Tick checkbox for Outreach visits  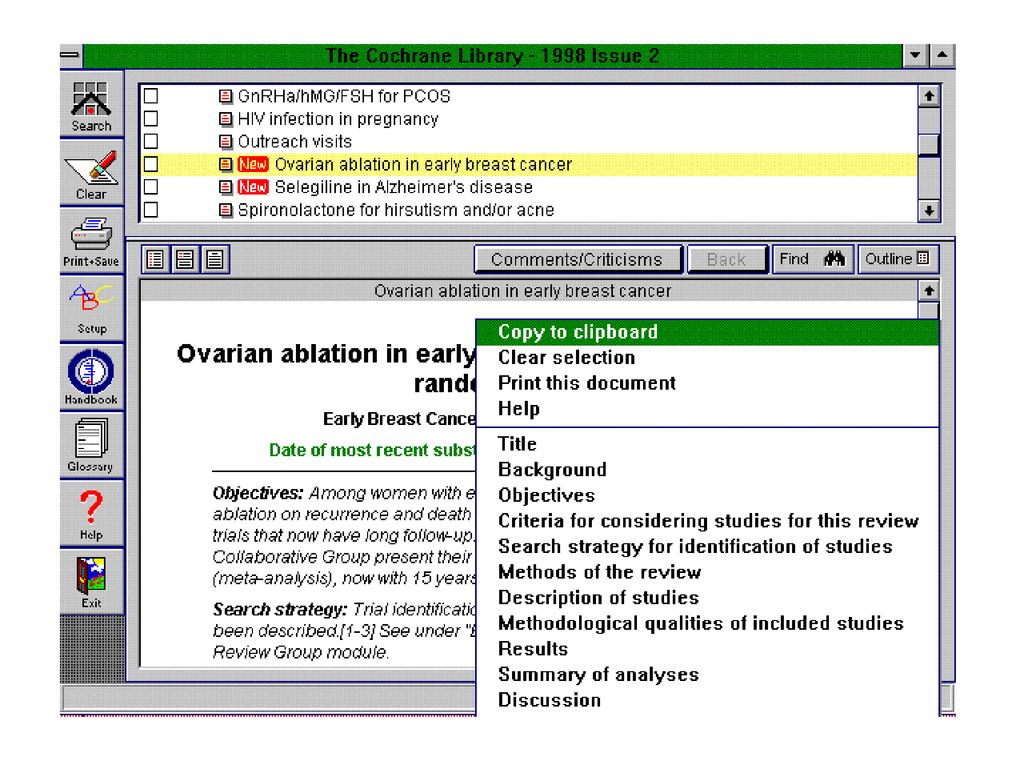[x=151, y=141]
